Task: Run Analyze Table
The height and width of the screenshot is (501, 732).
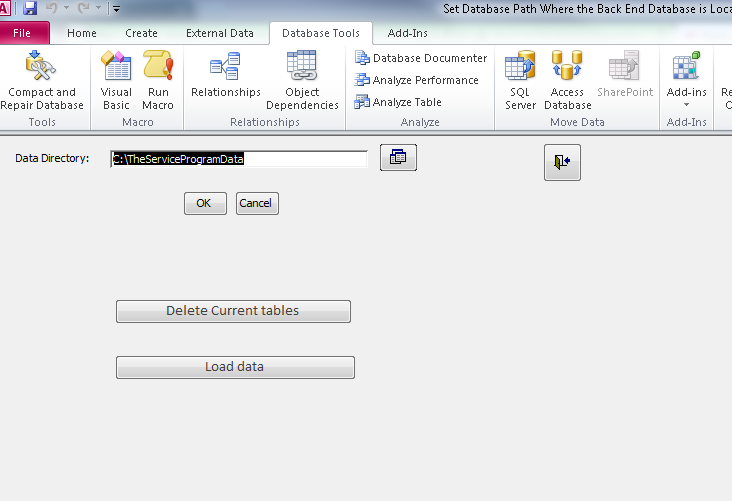Action: pos(398,102)
